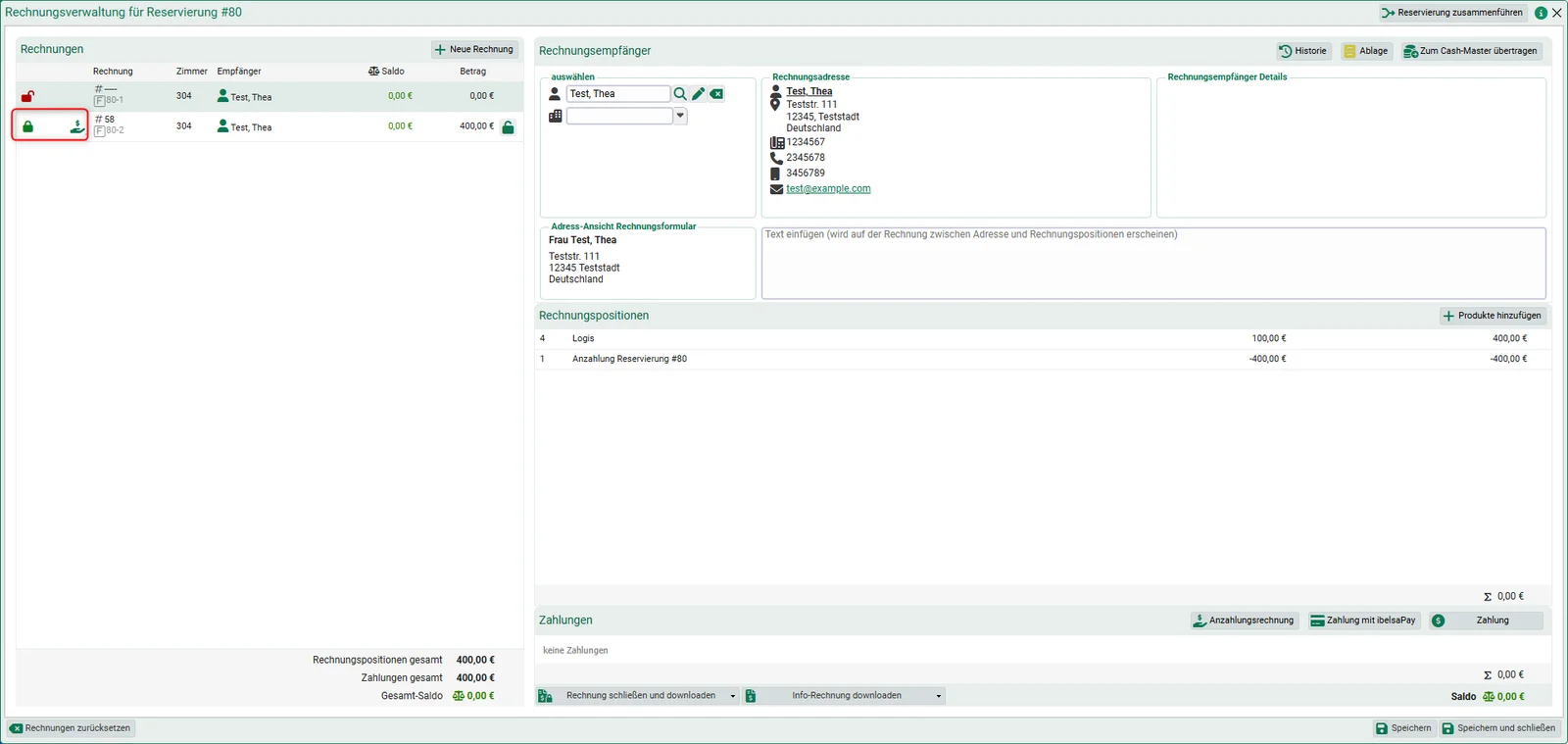Click the mobile phone icon next to 3456789
The height and width of the screenshot is (744, 1568).
click(x=775, y=174)
